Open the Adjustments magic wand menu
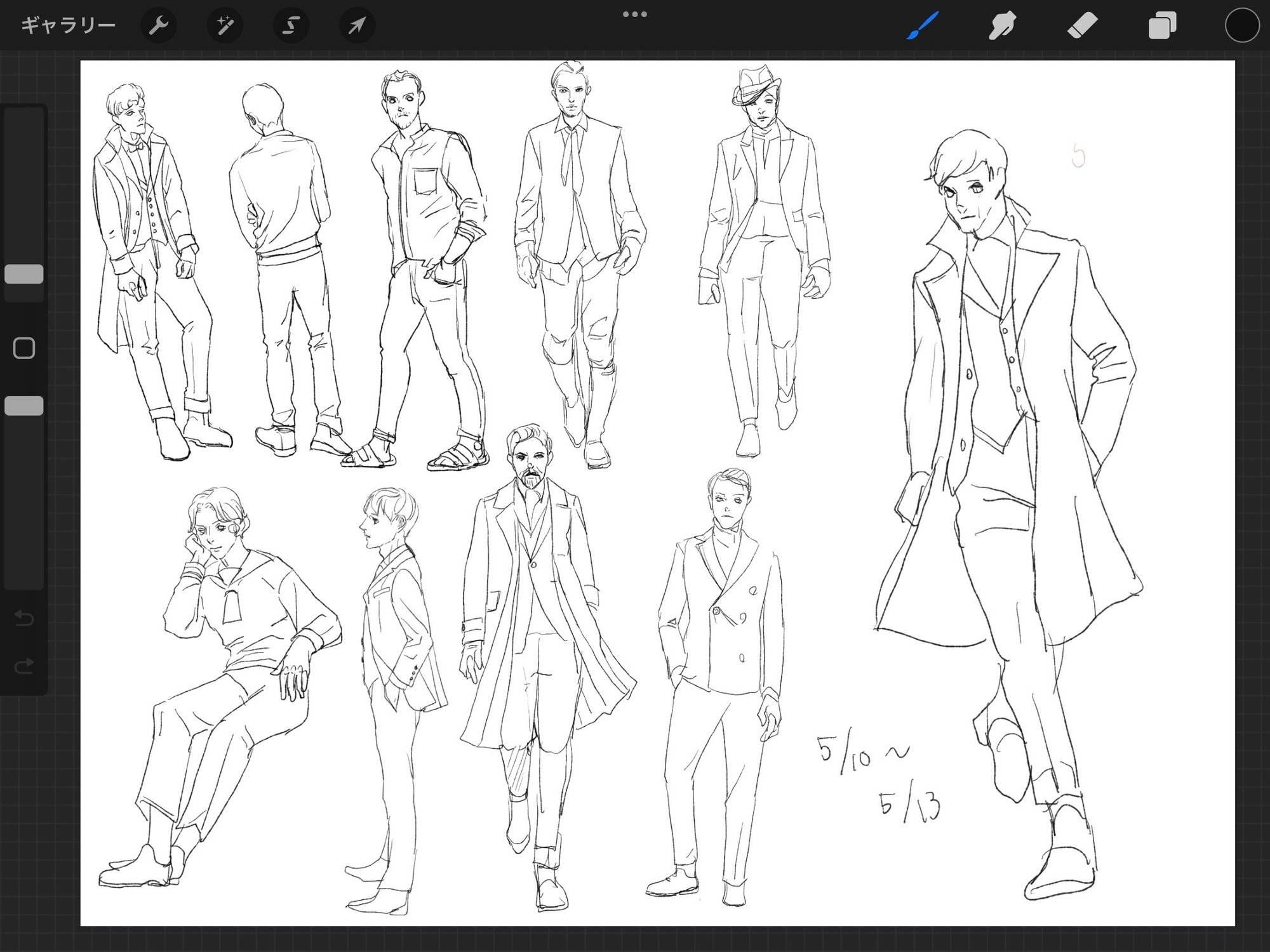The height and width of the screenshot is (952, 1270). tap(225, 25)
